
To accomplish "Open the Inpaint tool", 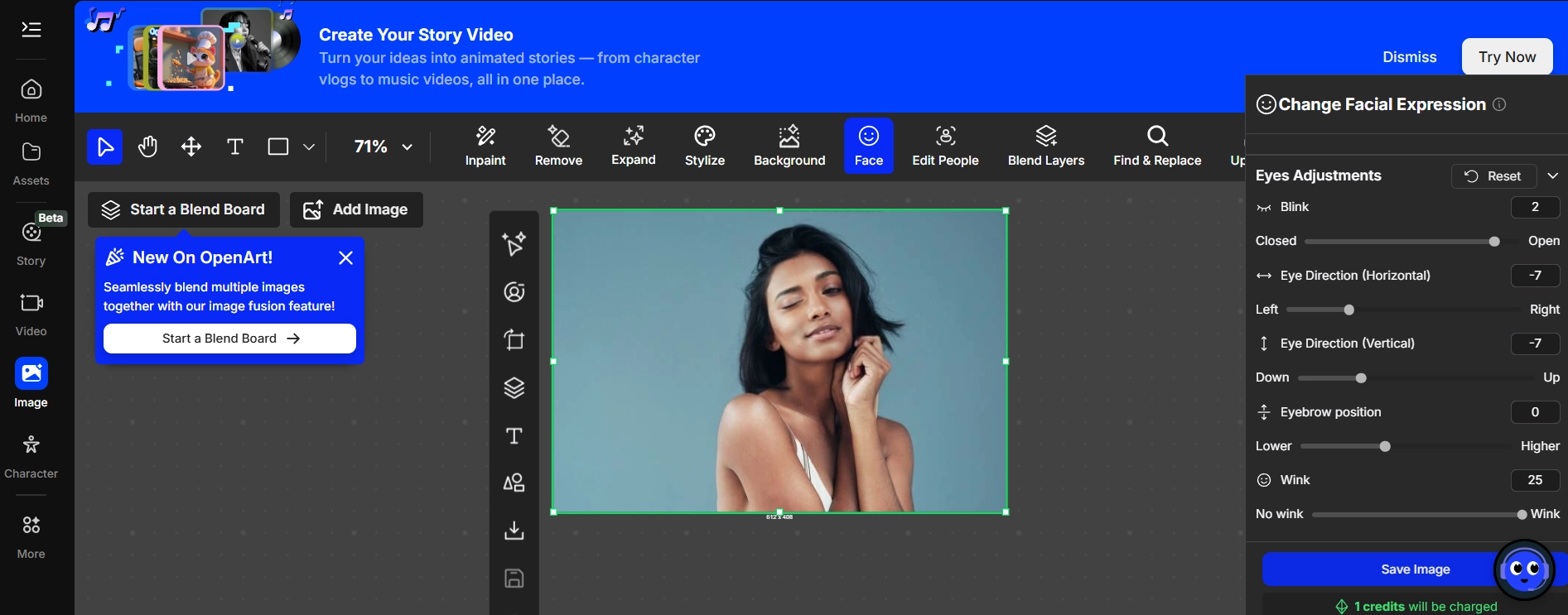I will [485, 146].
